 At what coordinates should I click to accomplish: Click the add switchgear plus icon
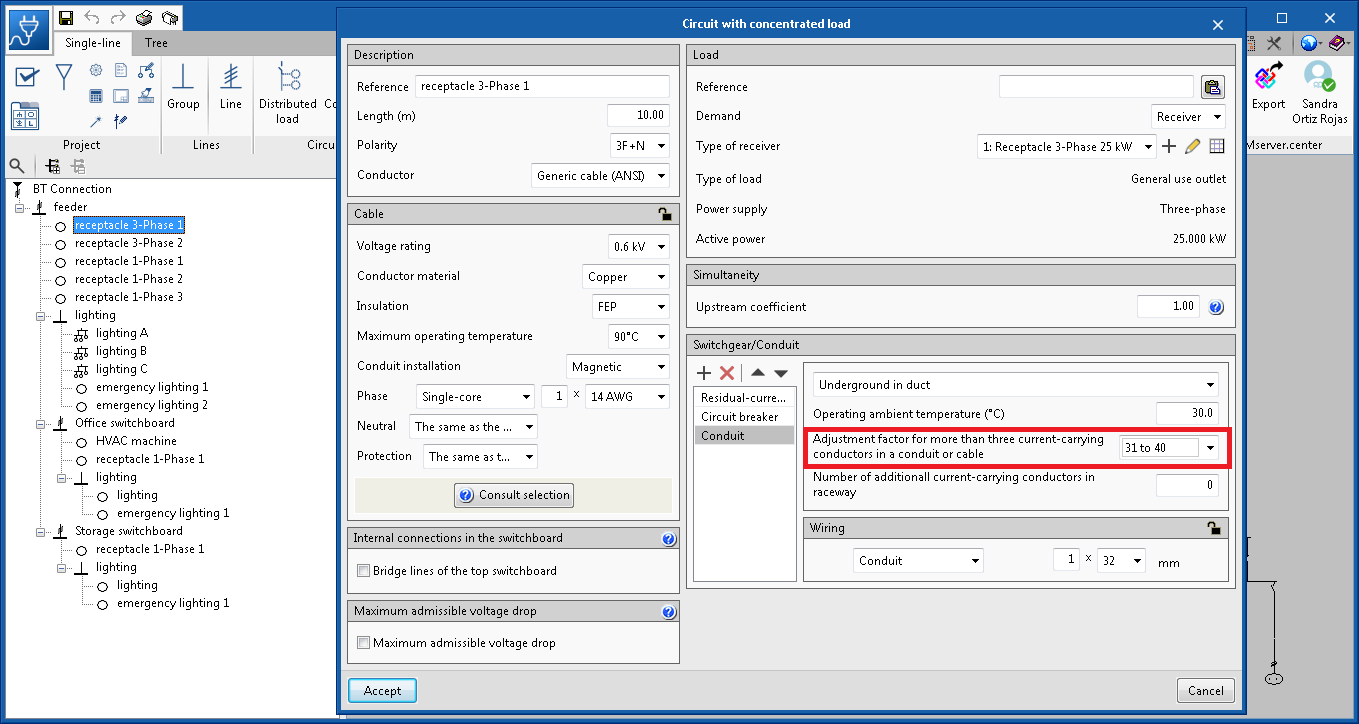[704, 373]
